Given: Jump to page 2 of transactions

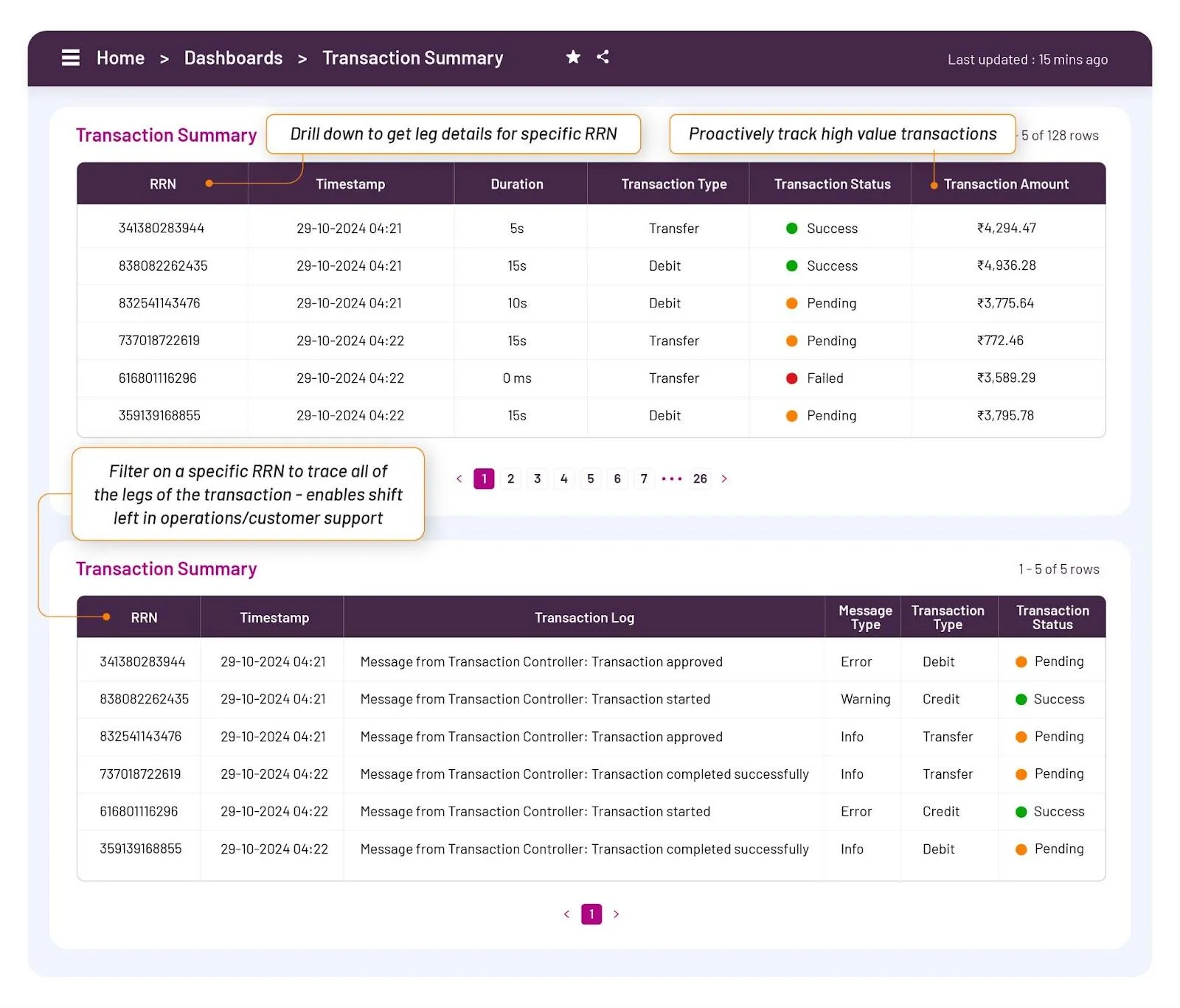Looking at the screenshot, I should click(510, 479).
